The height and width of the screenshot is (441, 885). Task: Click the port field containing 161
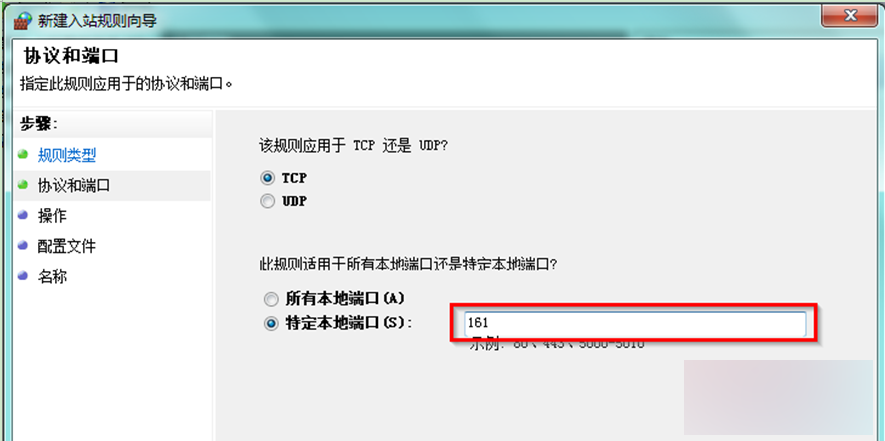coord(634,324)
